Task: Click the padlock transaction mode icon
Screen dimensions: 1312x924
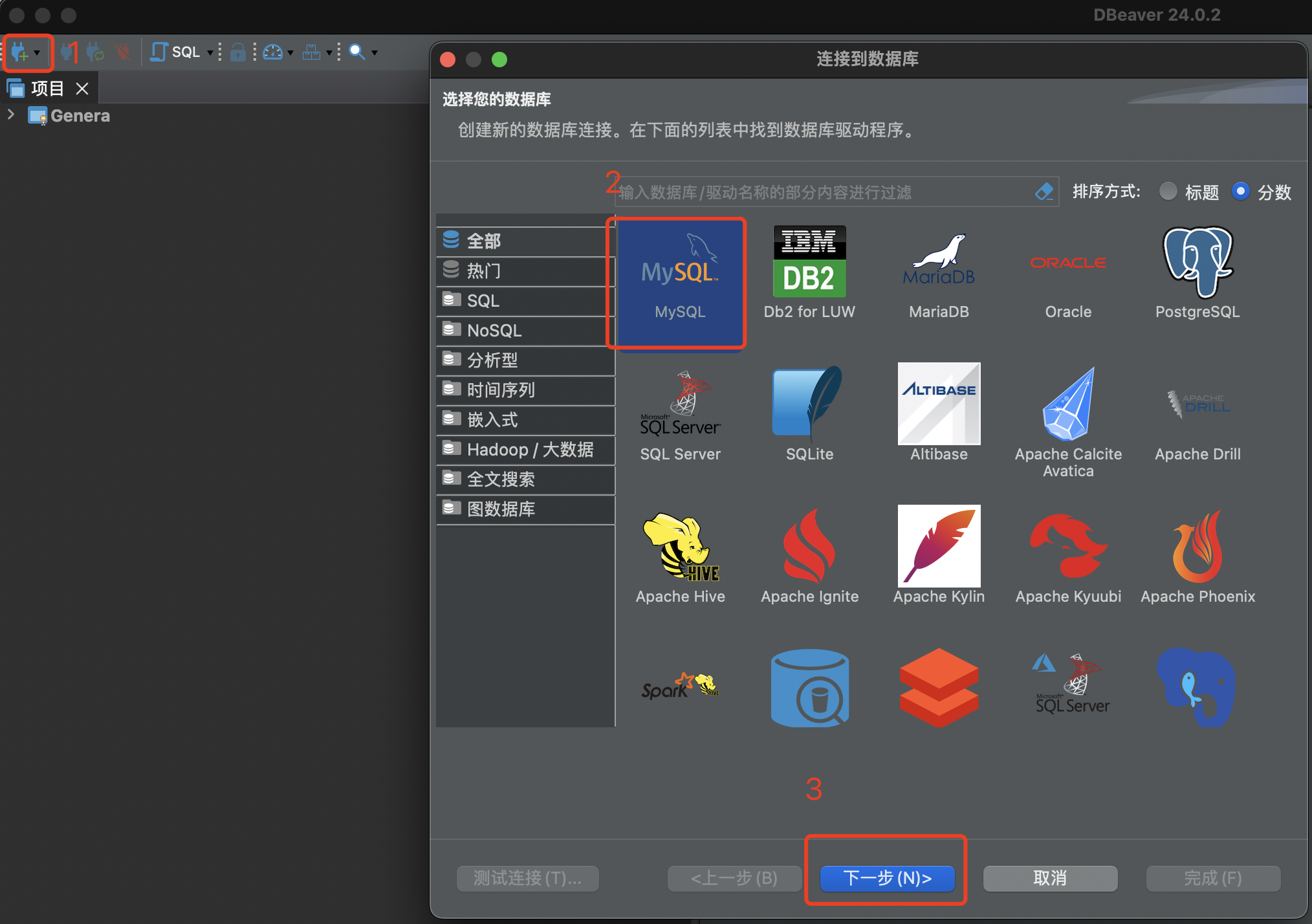Action: tap(237, 52)
